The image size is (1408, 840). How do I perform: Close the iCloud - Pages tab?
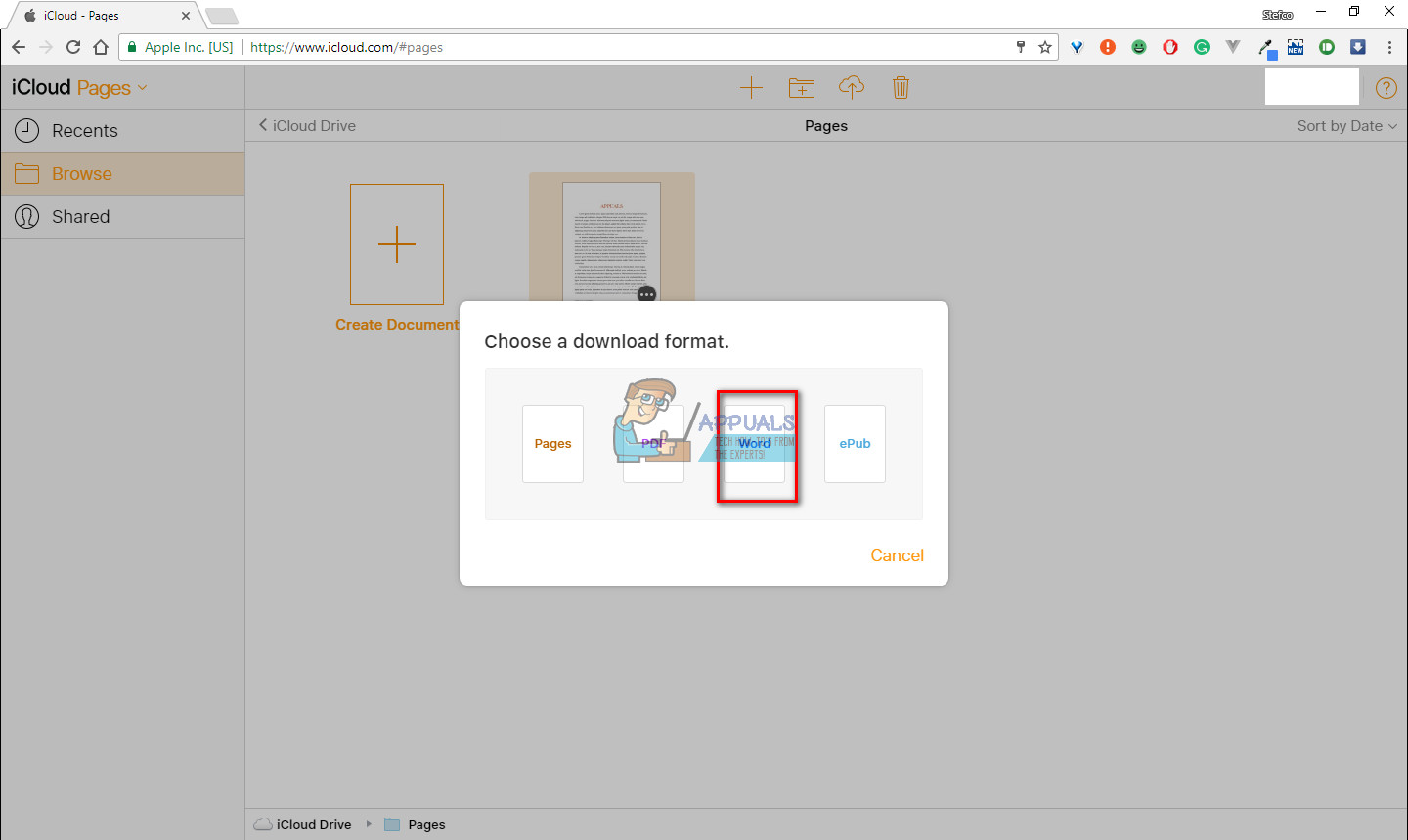[x=186, y=16]
